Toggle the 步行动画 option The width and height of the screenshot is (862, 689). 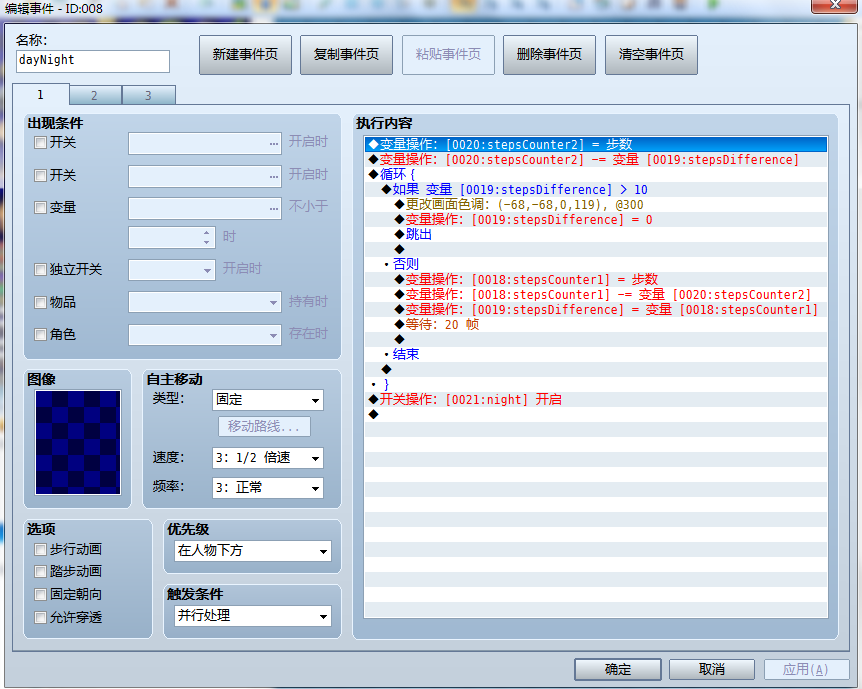40,549
